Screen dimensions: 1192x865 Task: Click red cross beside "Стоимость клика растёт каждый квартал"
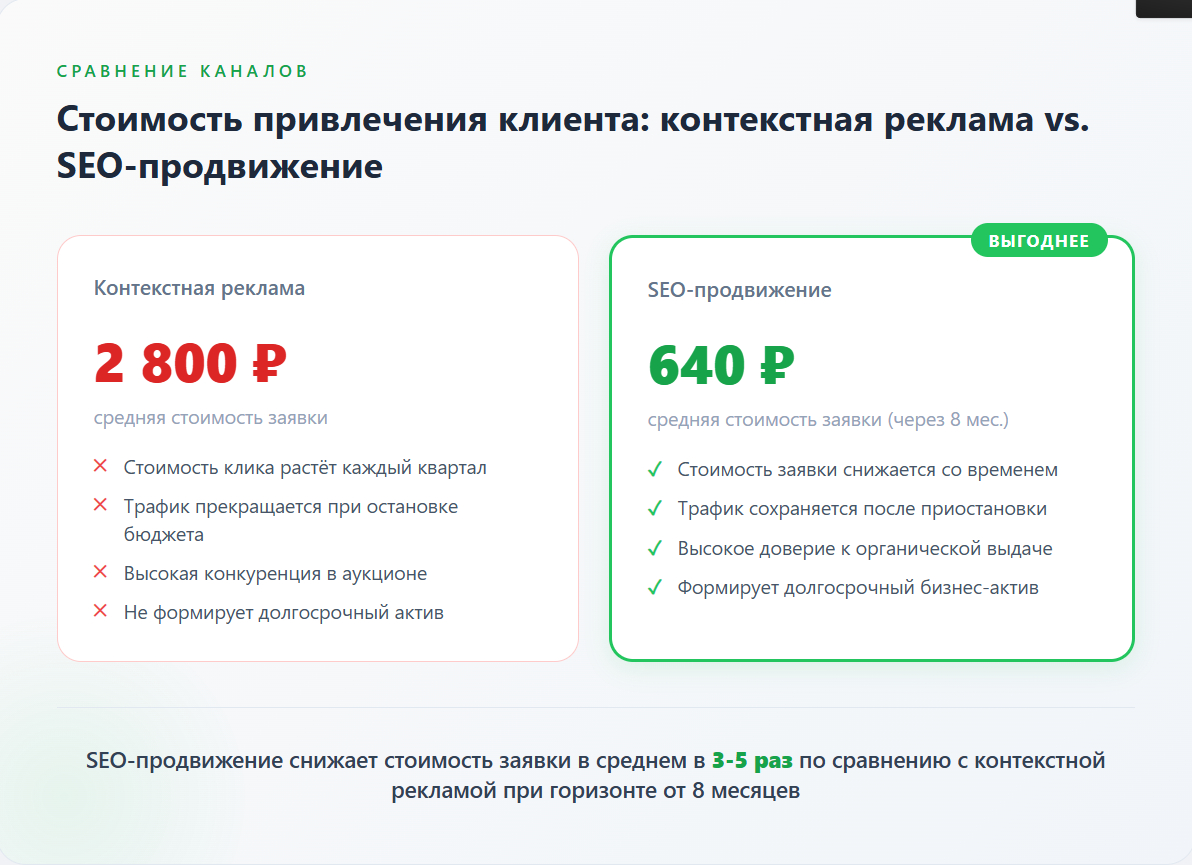(100, 466)
